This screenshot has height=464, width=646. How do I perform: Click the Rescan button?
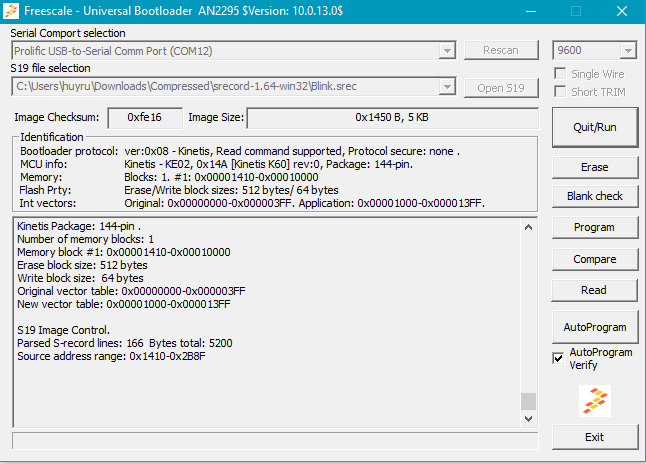(501, 50)
